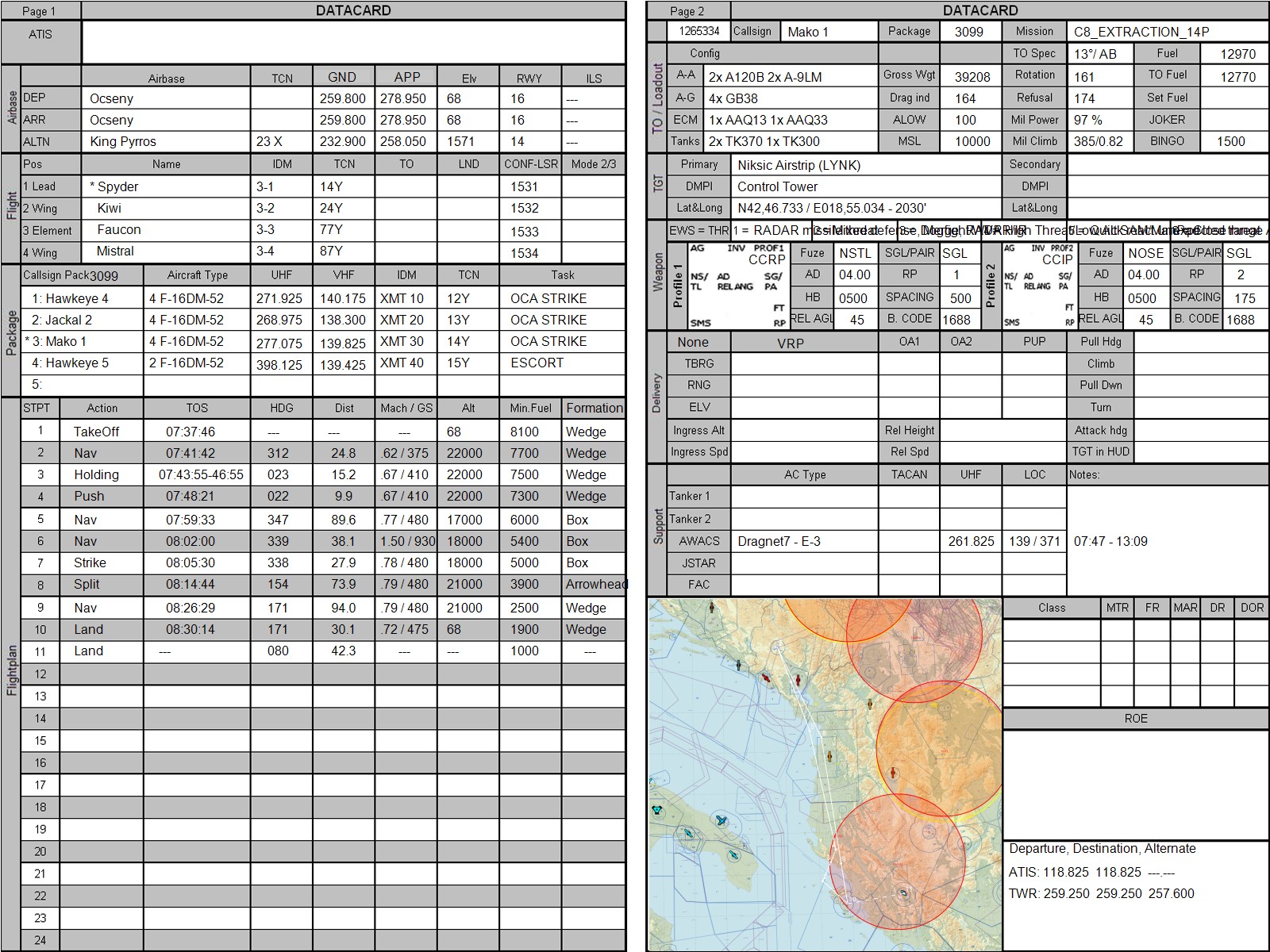Click the empty ATIS text field

[353, 42]
